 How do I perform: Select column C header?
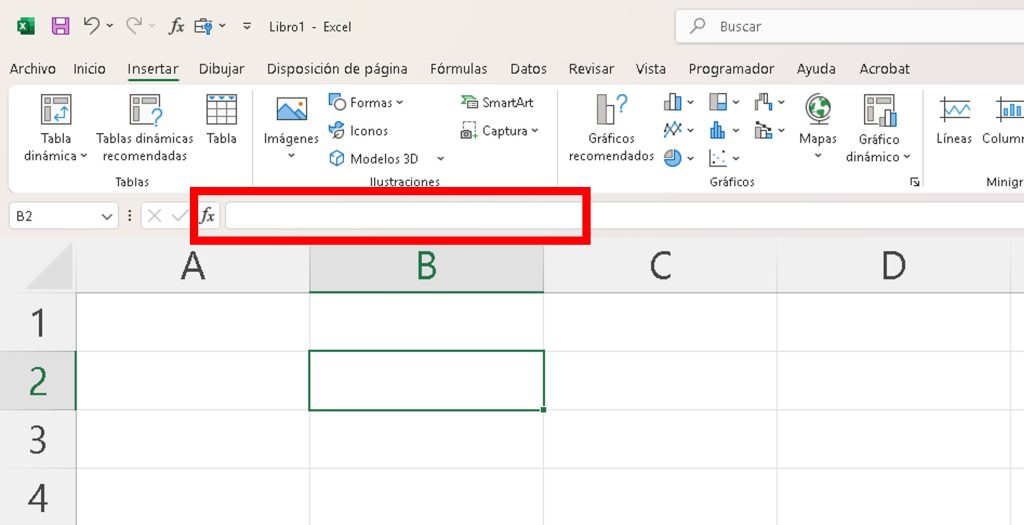[x=660, y=266]
